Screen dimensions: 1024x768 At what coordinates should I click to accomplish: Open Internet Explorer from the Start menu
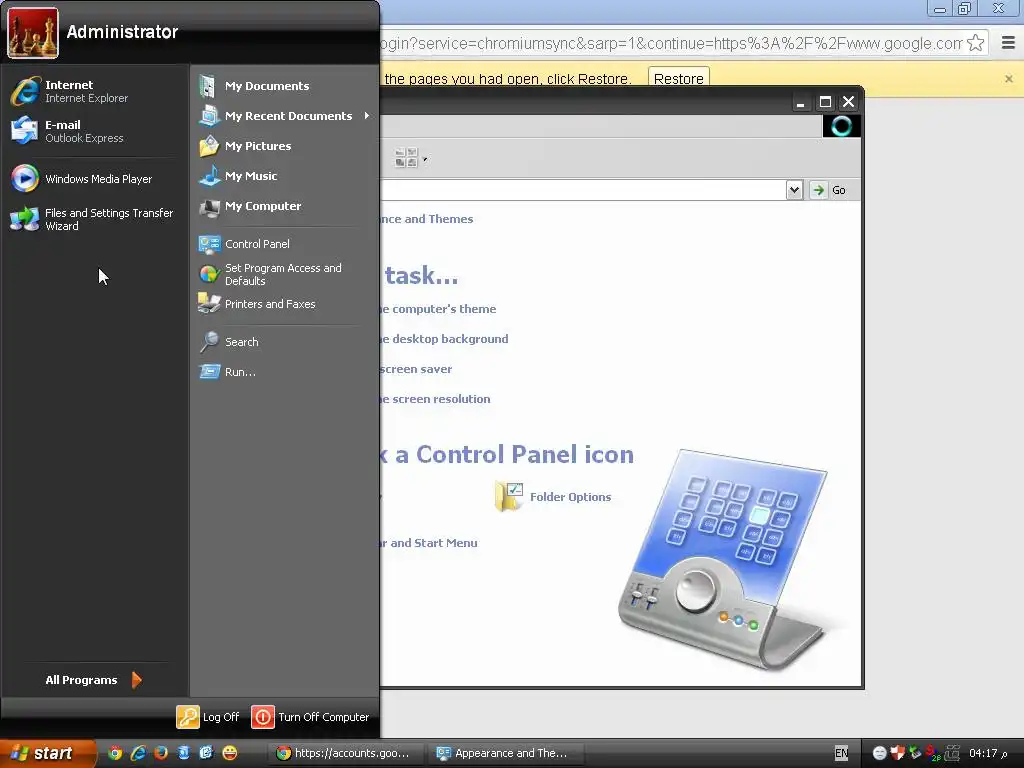95,91
